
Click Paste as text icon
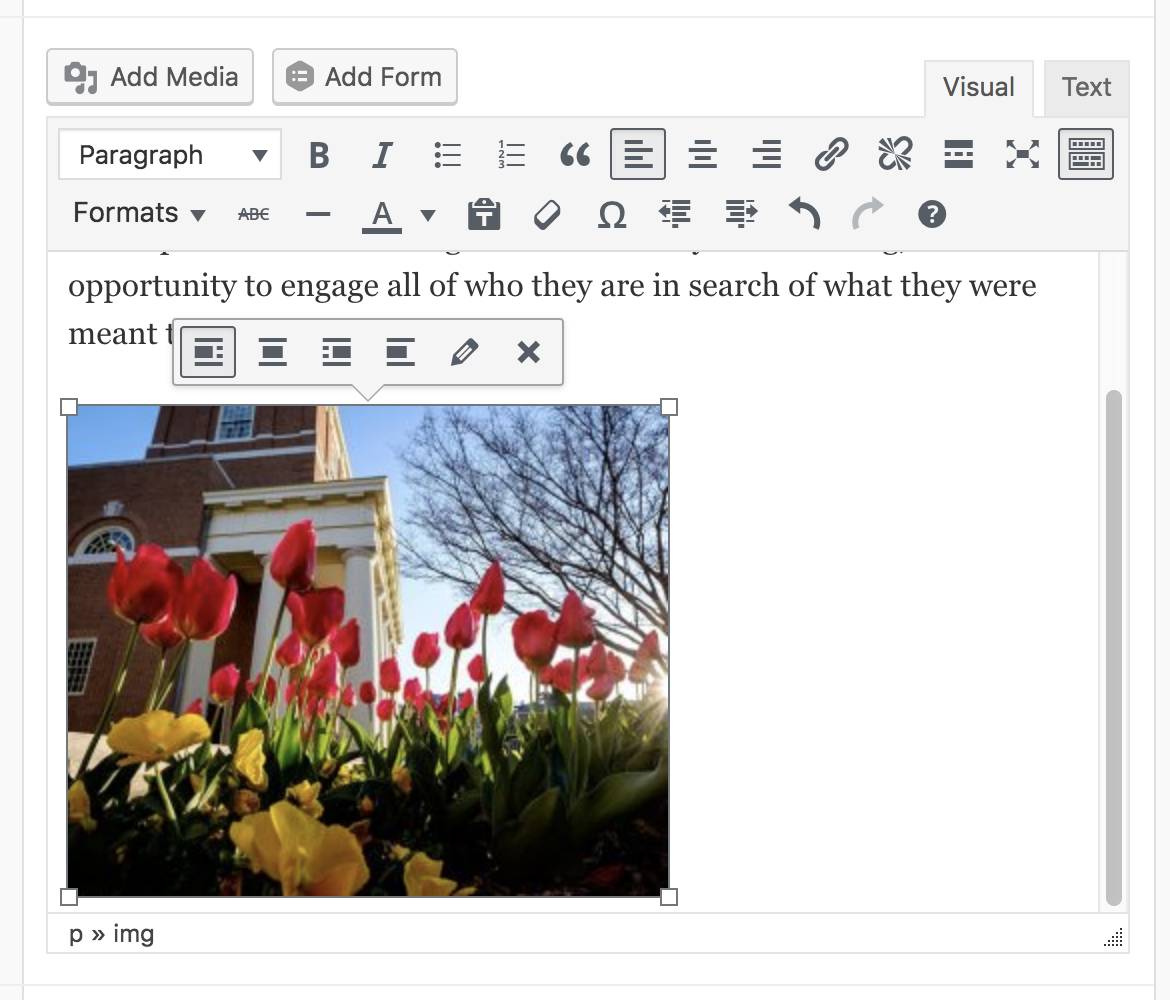(x=484, y=214)
